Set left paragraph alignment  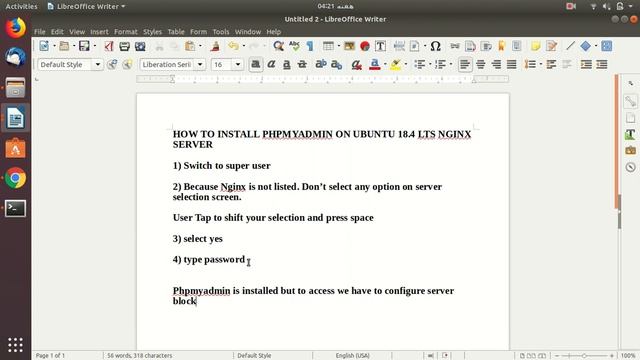tap(464, 64)
